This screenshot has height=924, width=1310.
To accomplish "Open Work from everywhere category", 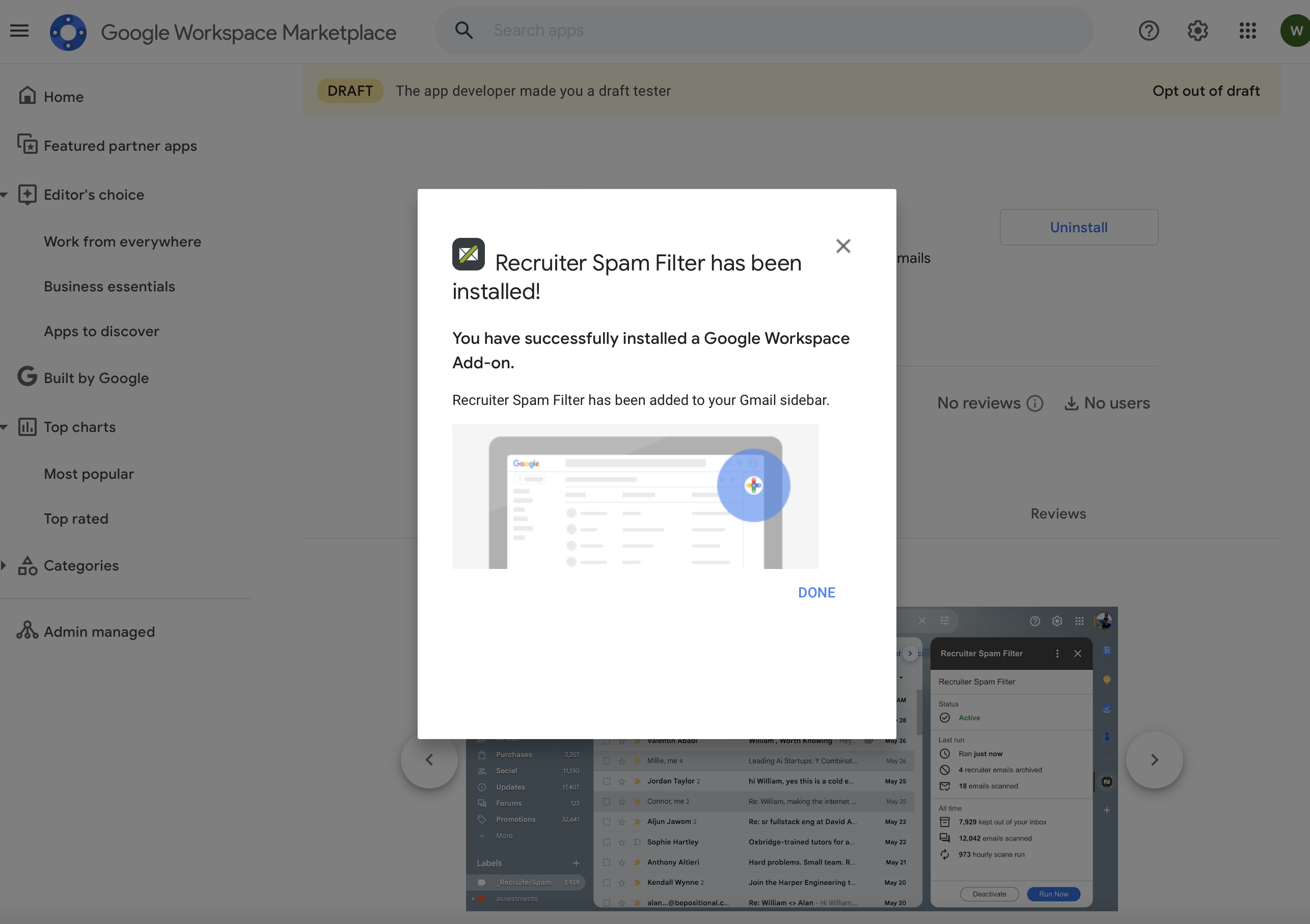I will pyautogui.click(x=123, y=242).
